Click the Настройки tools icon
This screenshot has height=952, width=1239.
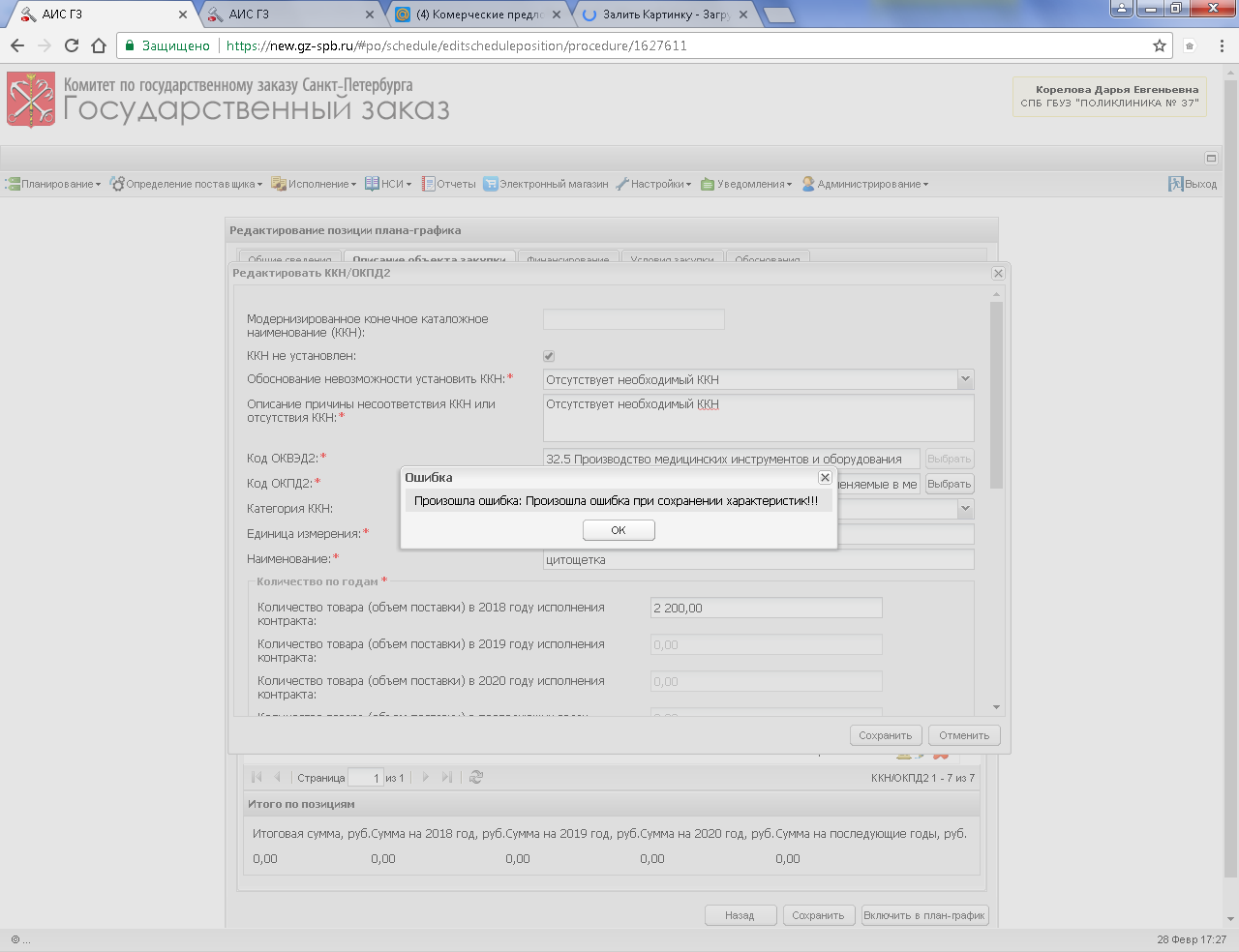tap(622, 184)
